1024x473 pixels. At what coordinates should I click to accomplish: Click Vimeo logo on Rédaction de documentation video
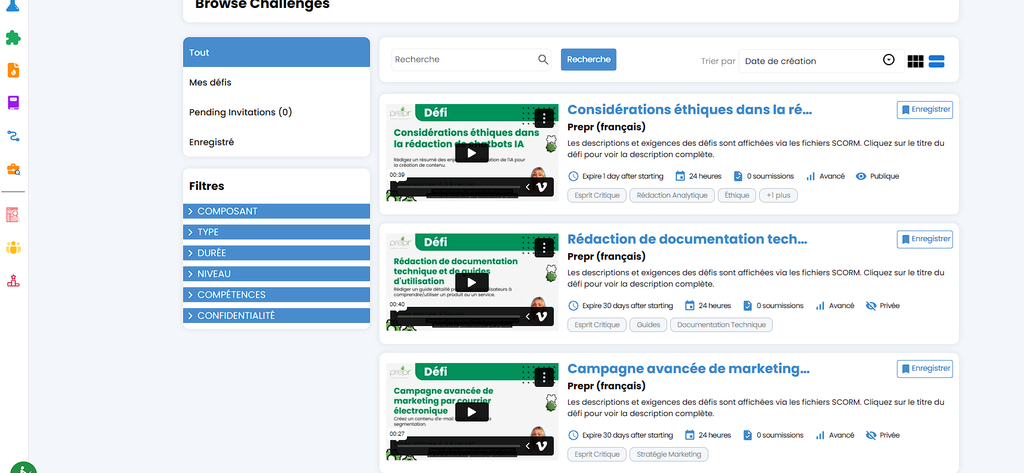click(541, 316)
